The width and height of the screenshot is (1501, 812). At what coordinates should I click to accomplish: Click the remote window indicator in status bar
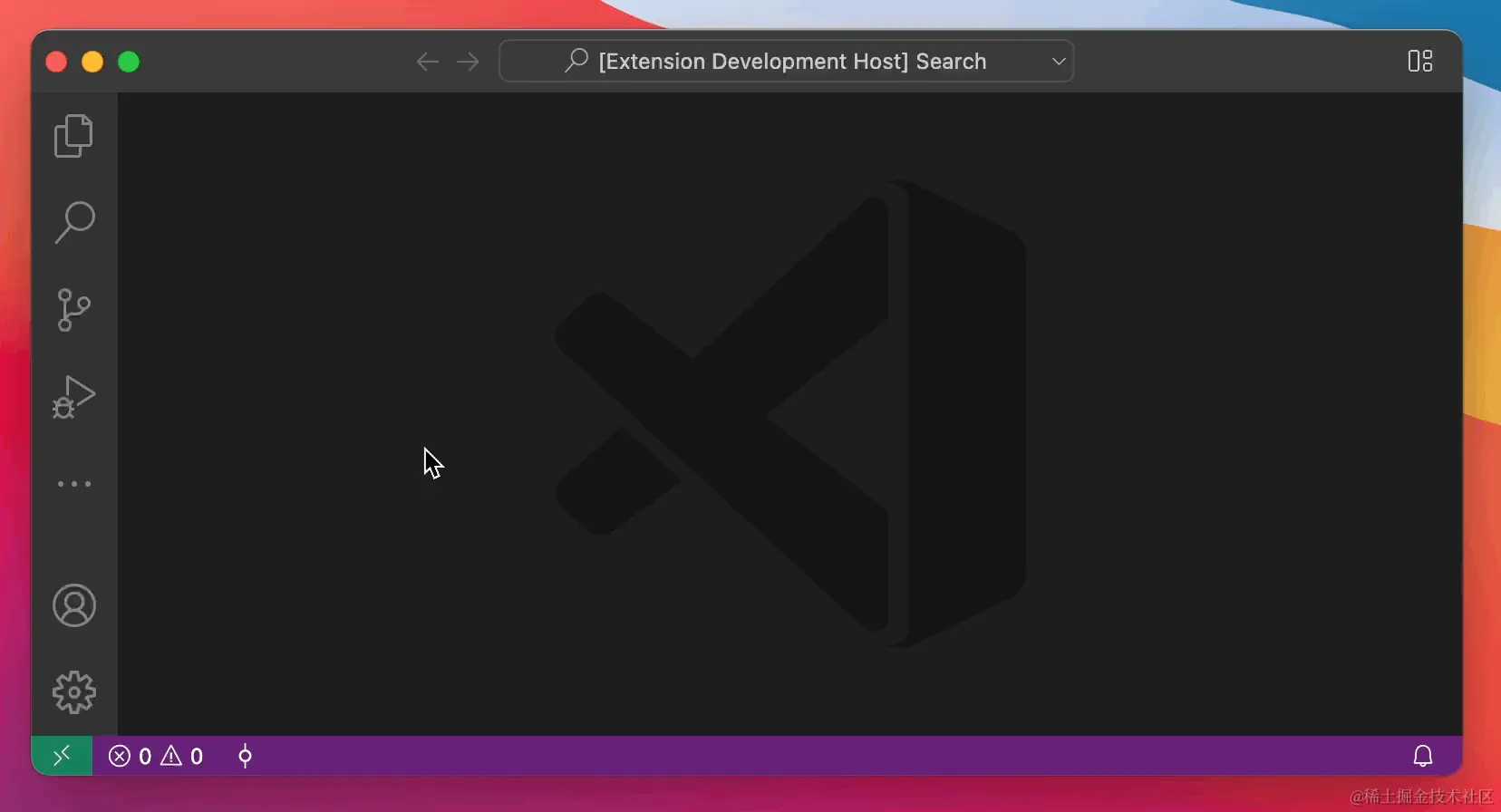[x=62, y=756]
